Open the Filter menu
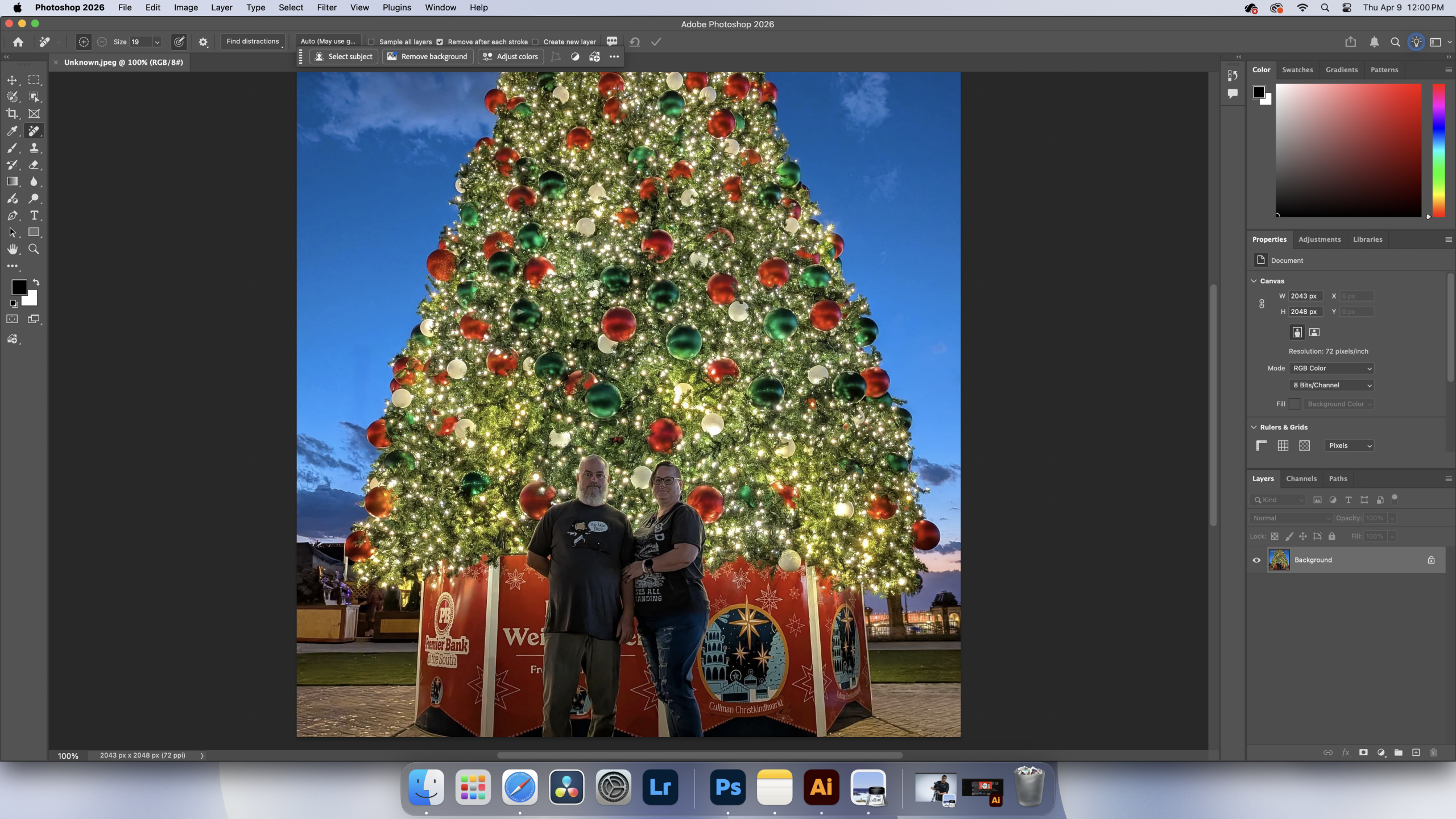This screenshot has height=819, width=1456. point(326,7)
